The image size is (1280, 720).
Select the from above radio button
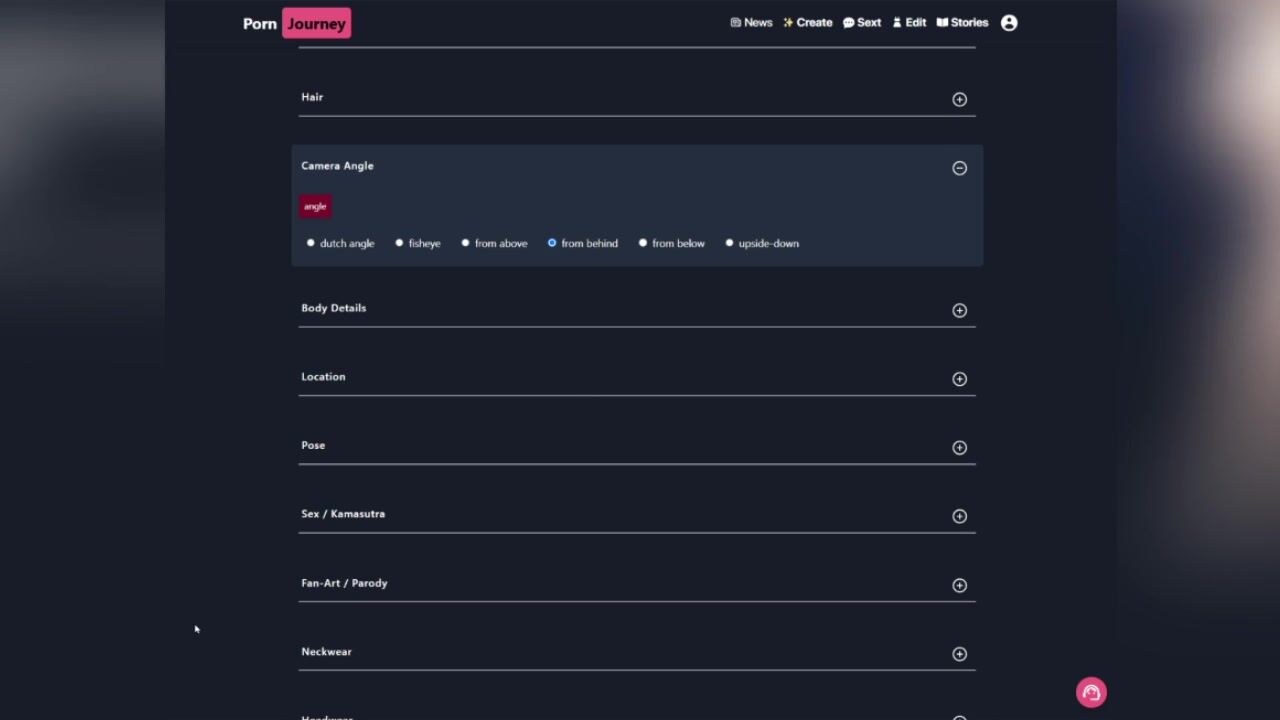coord(465,243)
